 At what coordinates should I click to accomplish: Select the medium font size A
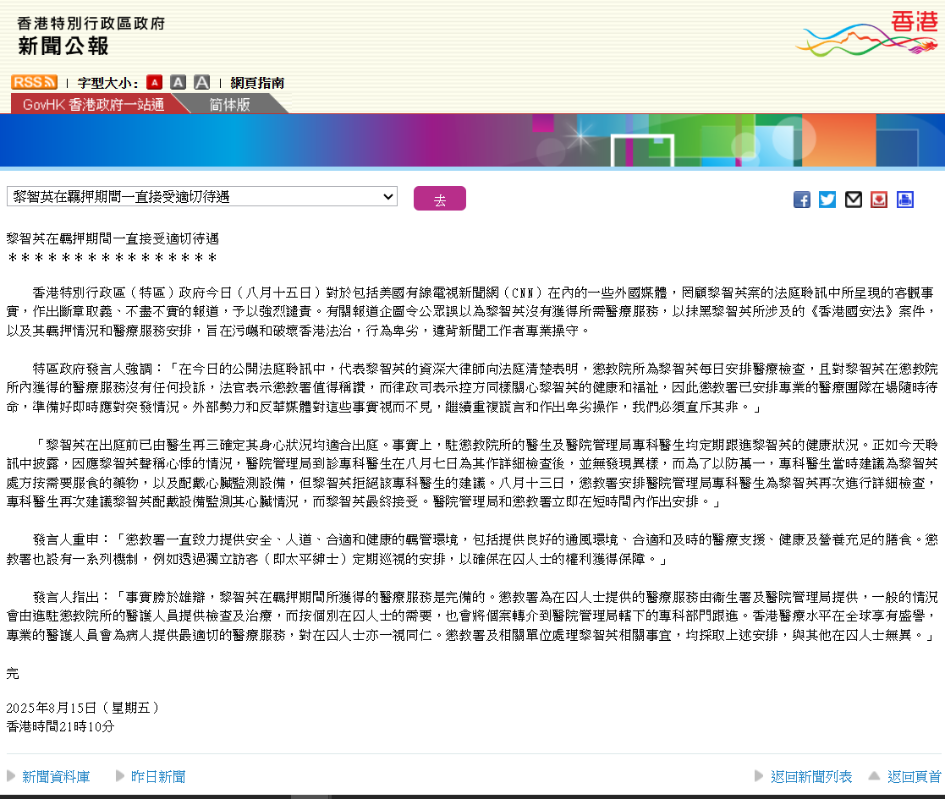click(x=178, y=82)
